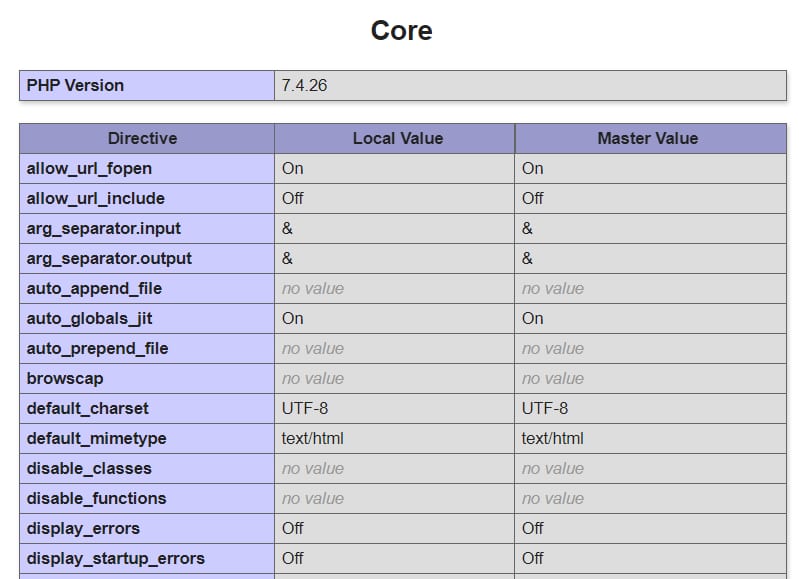Click the arg_separator.input directive name
This screenshot has width=799, height=579.
click(103, 228)
